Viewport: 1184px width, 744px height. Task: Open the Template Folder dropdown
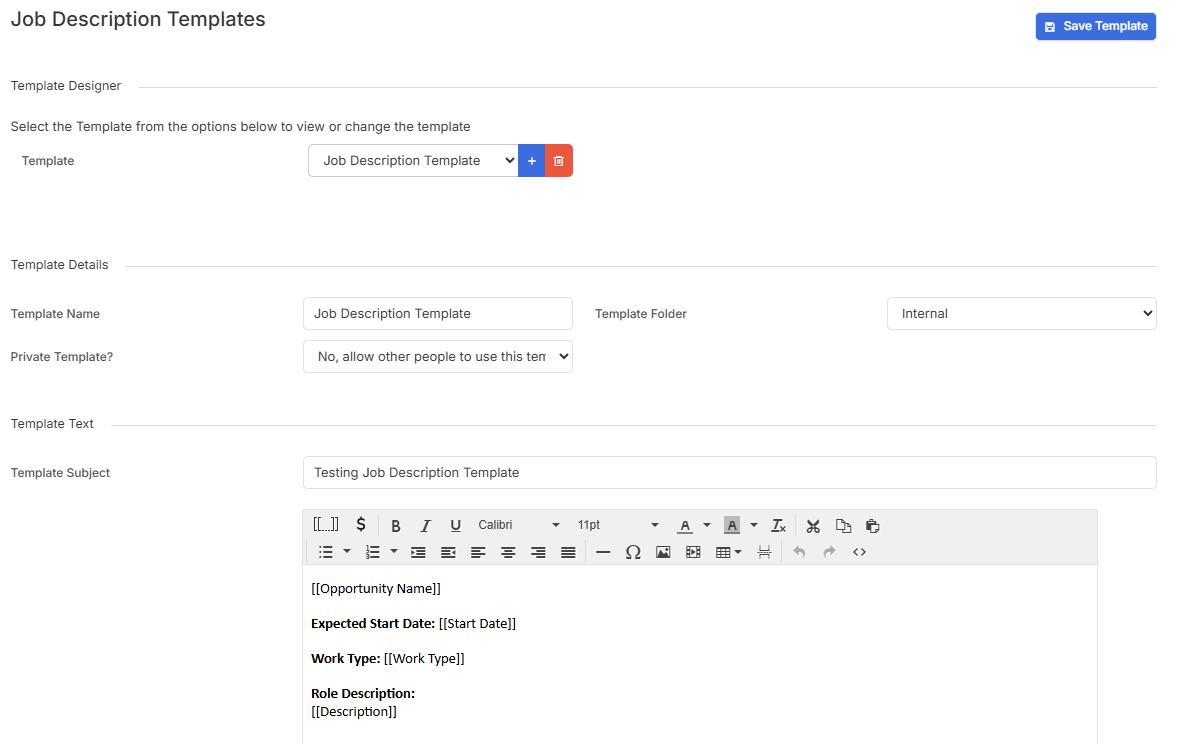pos(1022,313)
